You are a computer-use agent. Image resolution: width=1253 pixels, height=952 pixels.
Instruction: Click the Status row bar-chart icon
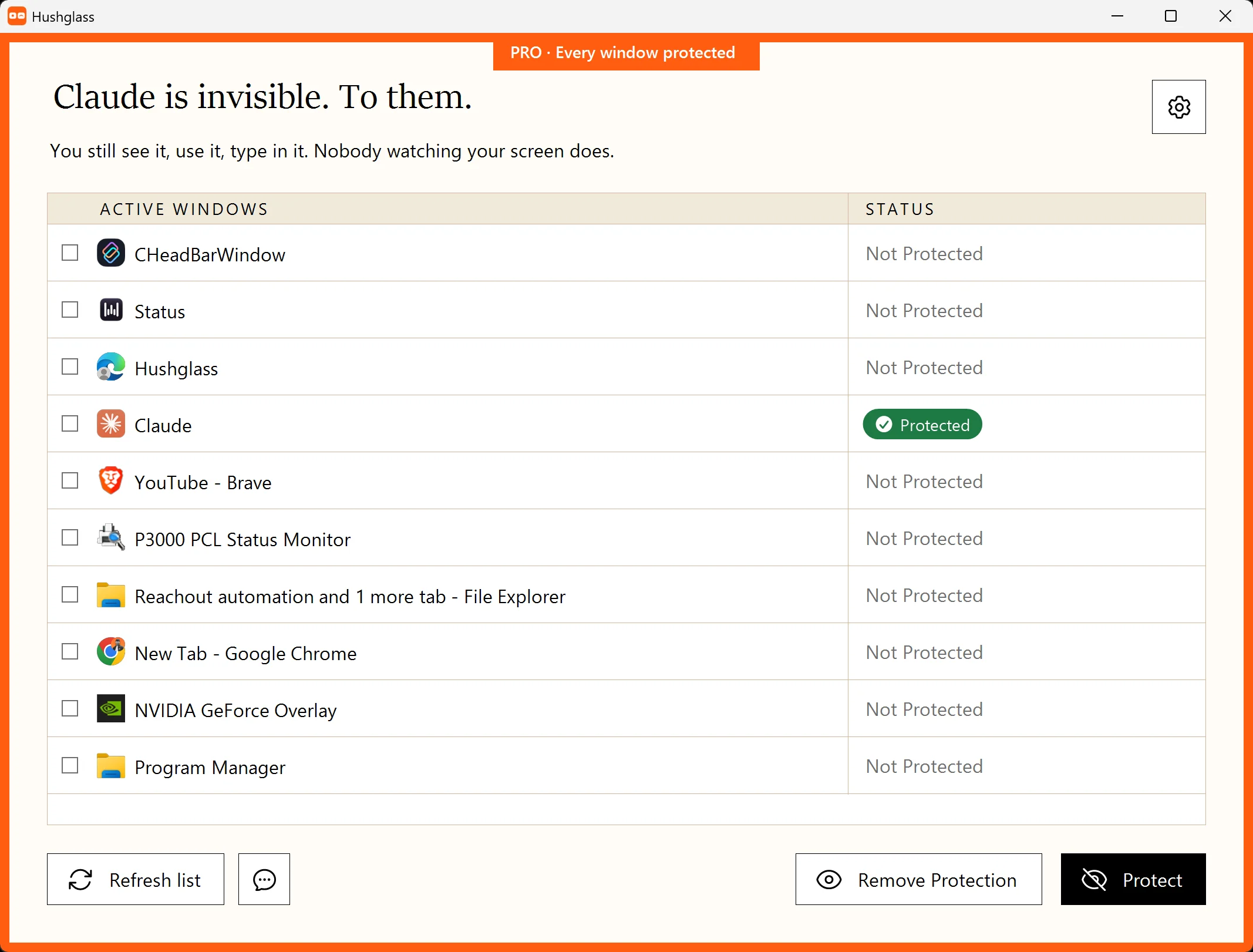111,310
